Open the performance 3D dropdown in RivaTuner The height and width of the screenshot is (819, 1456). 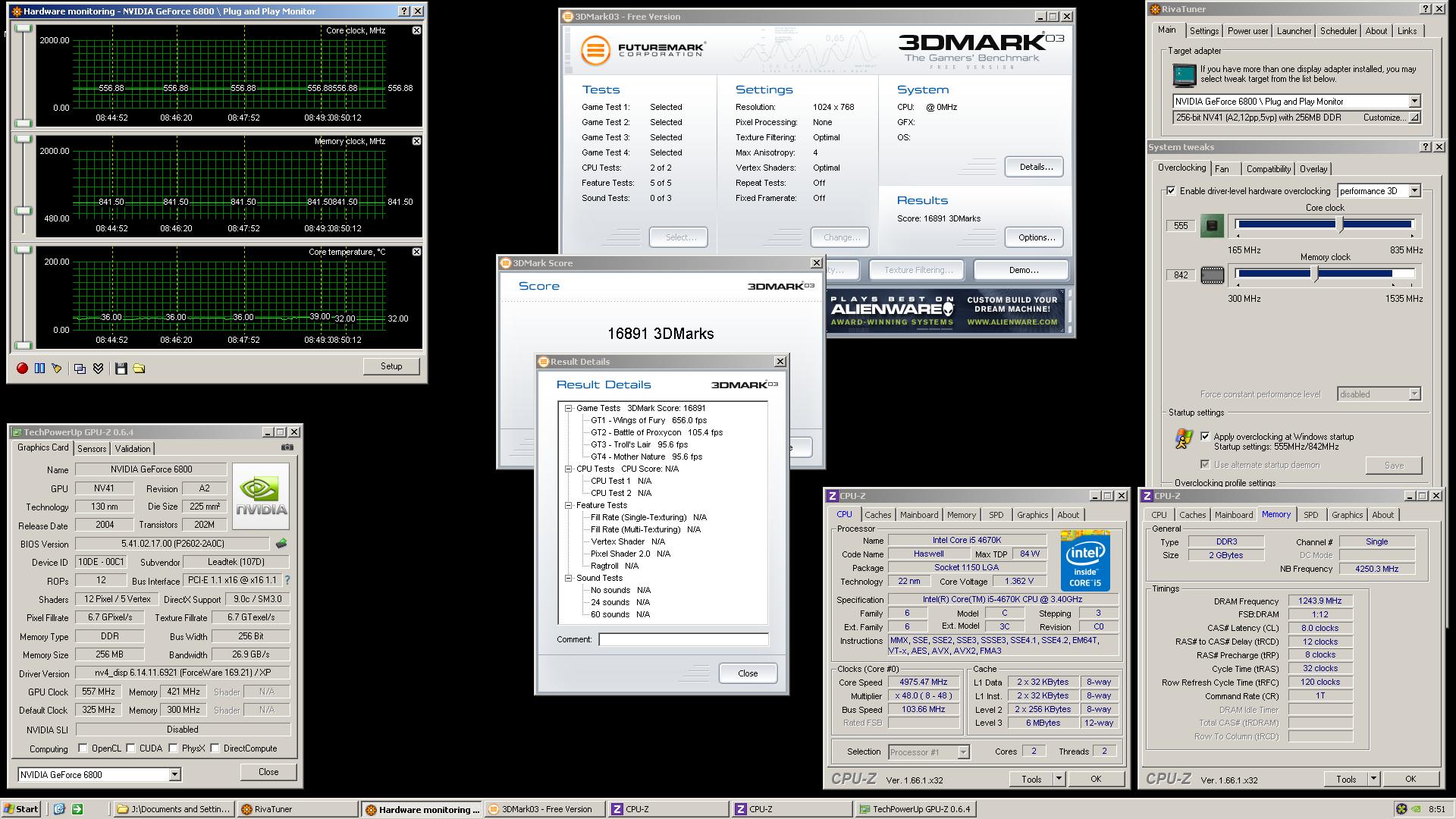tap(1414, 191)
